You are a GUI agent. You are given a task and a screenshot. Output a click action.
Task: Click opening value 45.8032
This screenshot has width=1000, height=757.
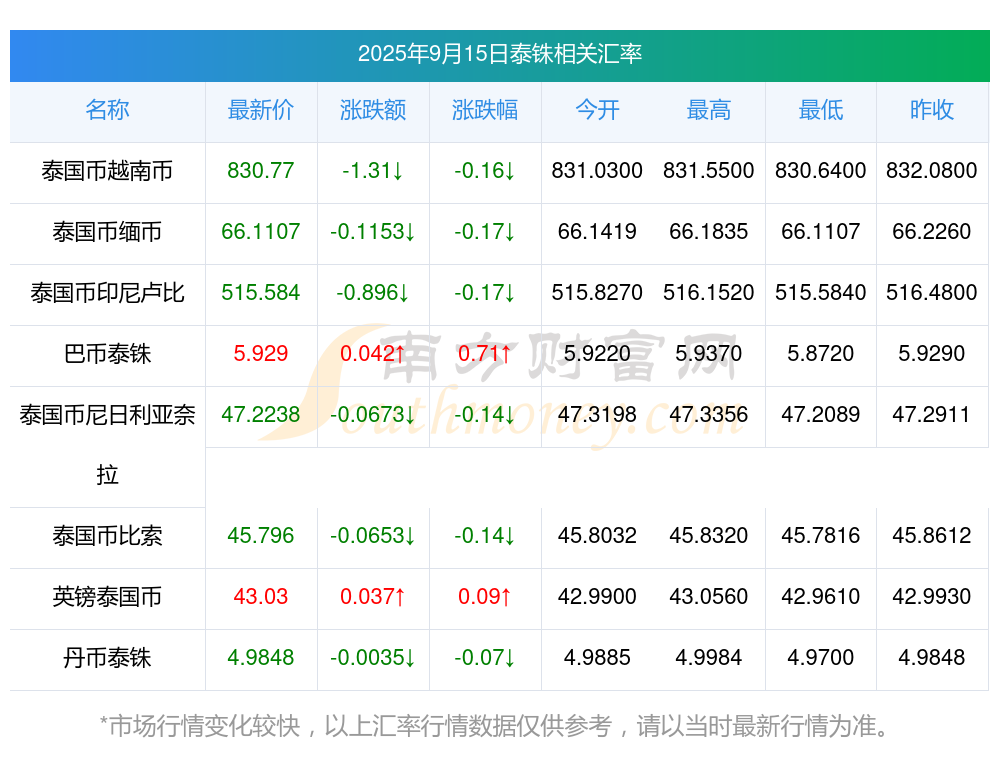[x=597, y=536]
